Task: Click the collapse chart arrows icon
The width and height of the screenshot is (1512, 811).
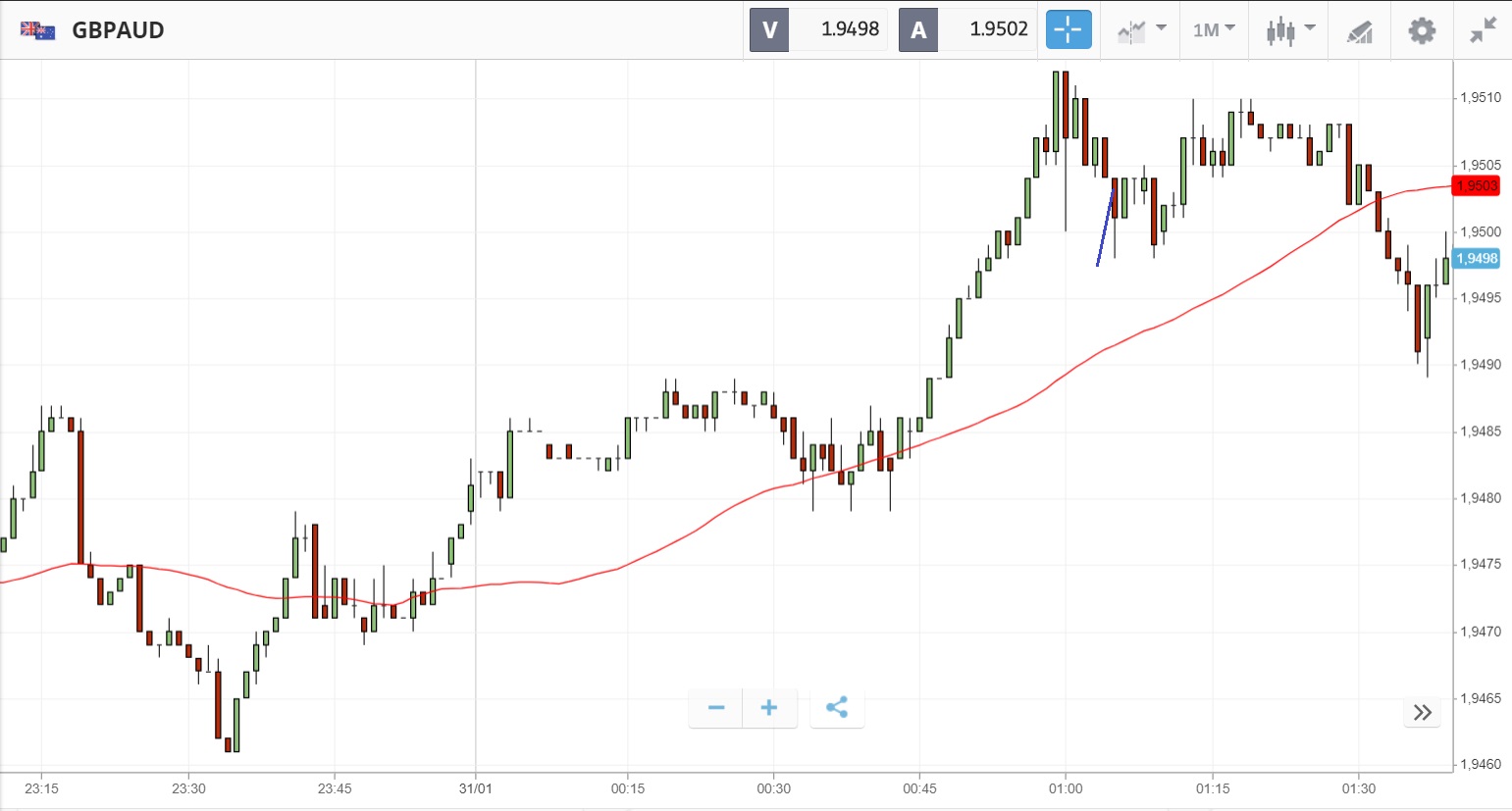Action: tap(1483, 30)
